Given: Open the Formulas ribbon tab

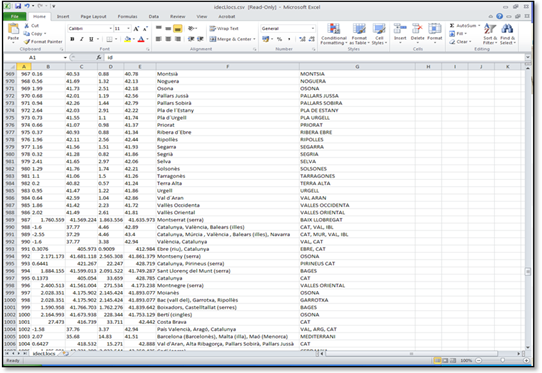Looking at the screenshot, I should (x=127, y=16).
